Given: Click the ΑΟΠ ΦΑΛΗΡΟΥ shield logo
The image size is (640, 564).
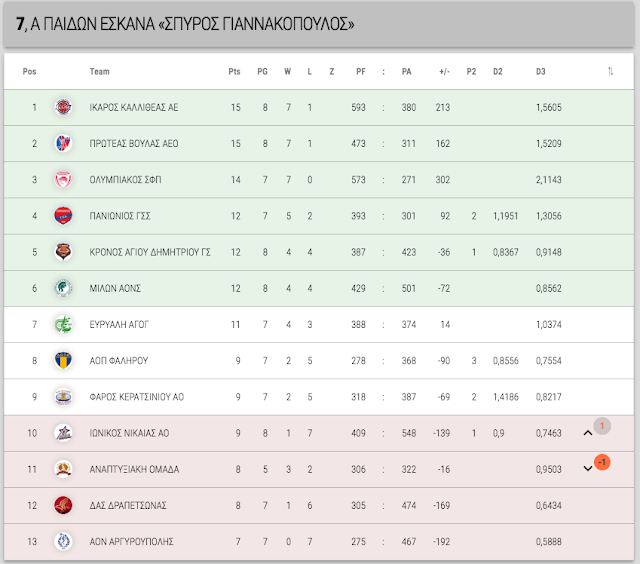Looking at the screenshot, I should pos(63,360).
